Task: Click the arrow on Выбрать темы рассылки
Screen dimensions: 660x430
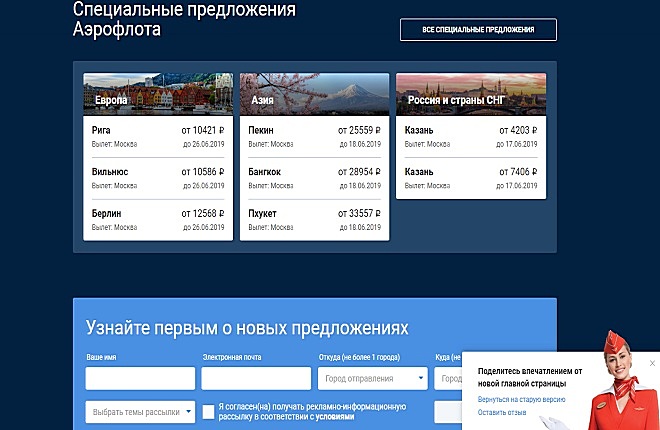Action: (x=188, y=411)
